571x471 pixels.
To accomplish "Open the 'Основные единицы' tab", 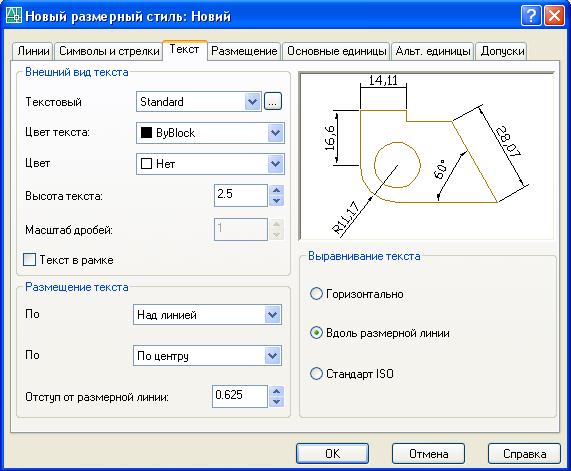I will click(x=336, y=51).
